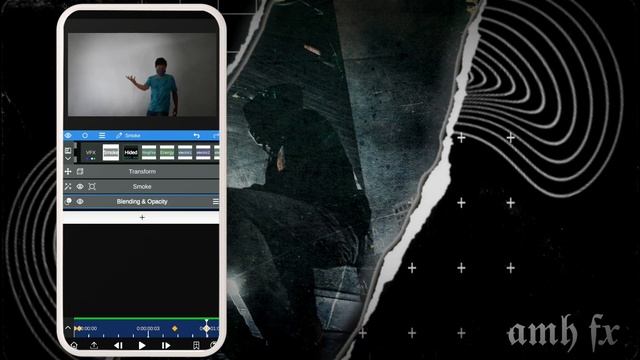Tap the move arrows icon on Transform row
This screenshot has width=640, height=360.
tap(68, 171)
